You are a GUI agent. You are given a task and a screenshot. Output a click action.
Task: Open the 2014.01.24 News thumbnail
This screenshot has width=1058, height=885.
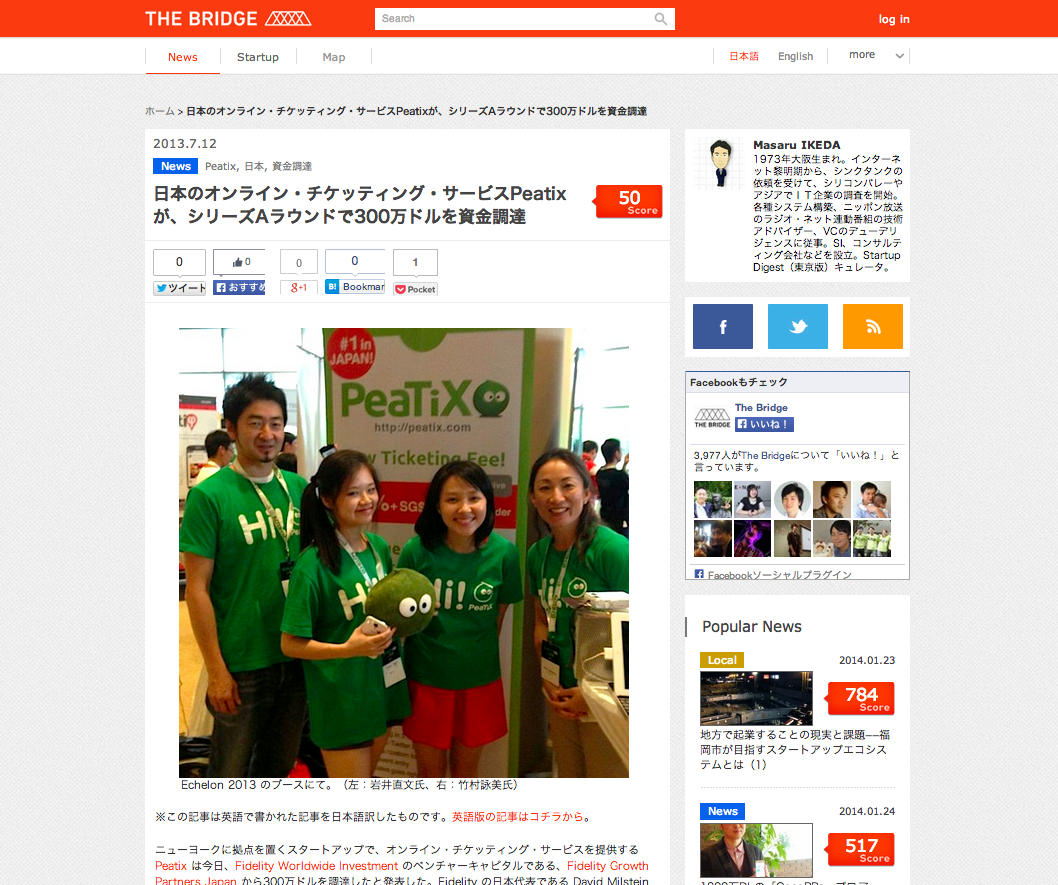(x=756, y=850)
